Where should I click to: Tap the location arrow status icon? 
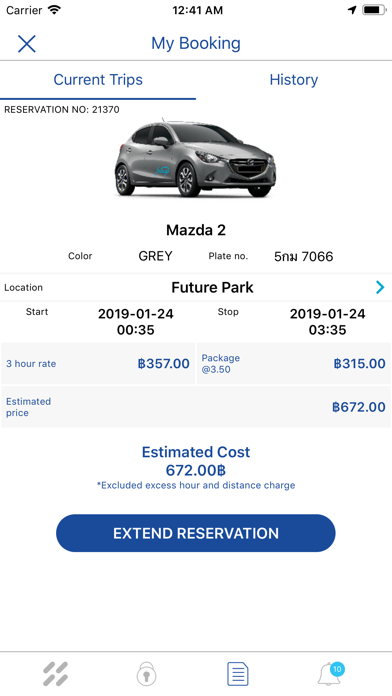coord(352,10)
